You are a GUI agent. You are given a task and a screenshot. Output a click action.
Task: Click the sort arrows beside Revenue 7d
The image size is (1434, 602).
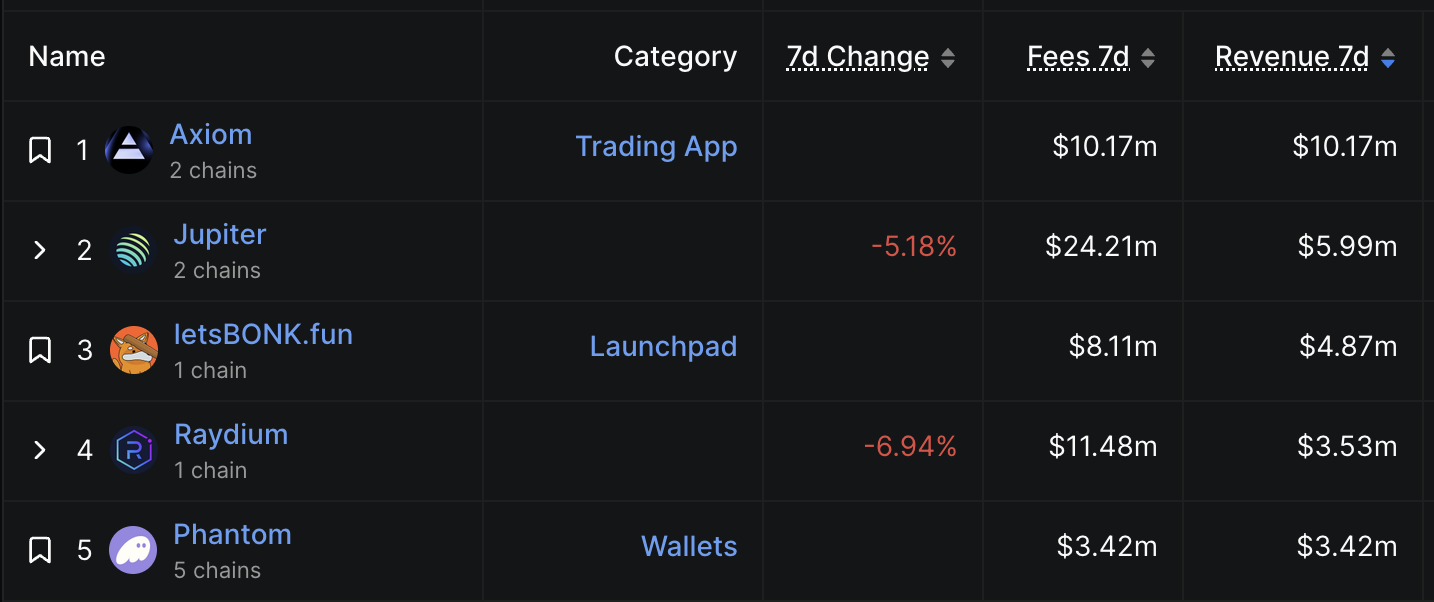click(1388, 57)
